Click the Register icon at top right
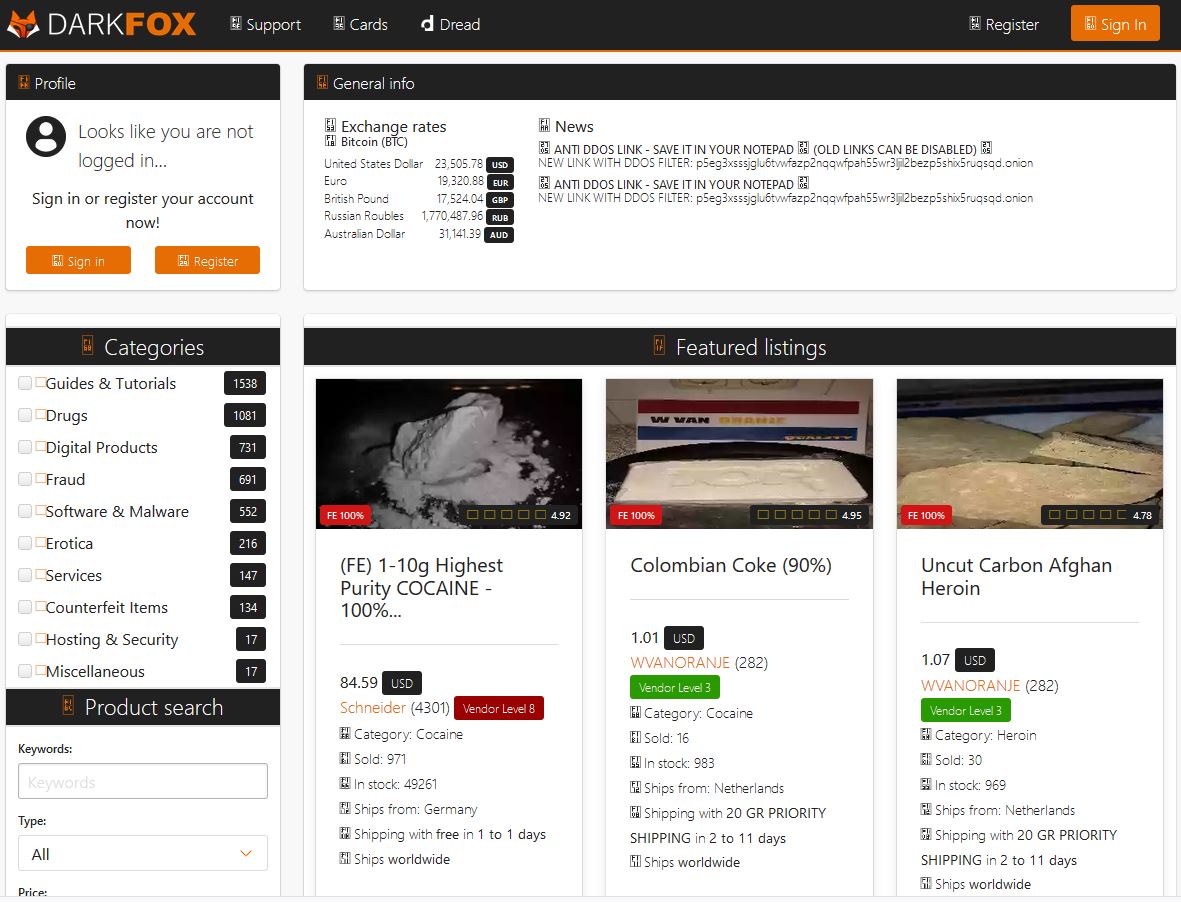The width and height of the screenshot is (1181, 902). 973,24
